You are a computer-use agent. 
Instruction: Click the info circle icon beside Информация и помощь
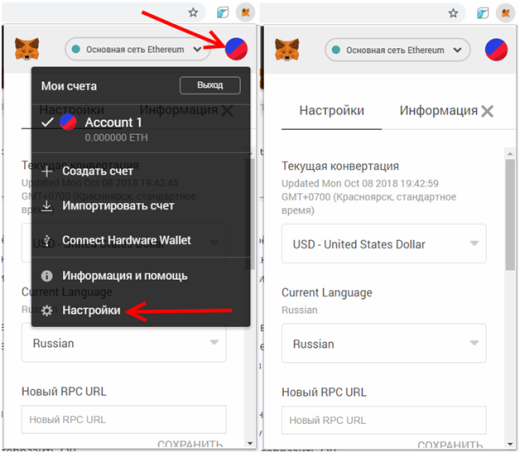(47, 276)
